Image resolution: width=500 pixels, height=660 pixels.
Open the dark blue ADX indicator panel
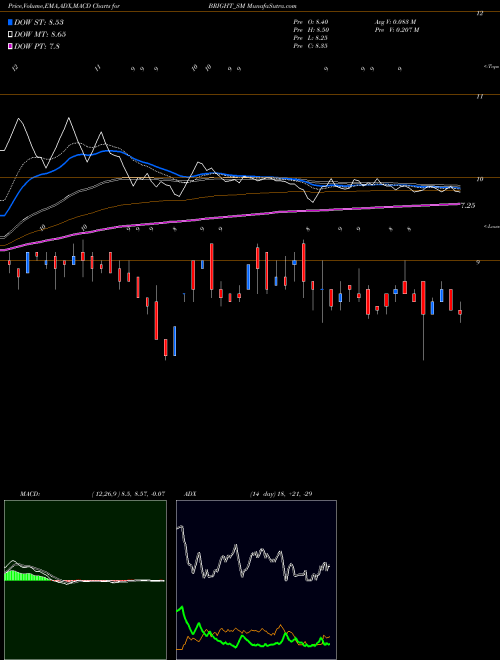click(256, 580)
